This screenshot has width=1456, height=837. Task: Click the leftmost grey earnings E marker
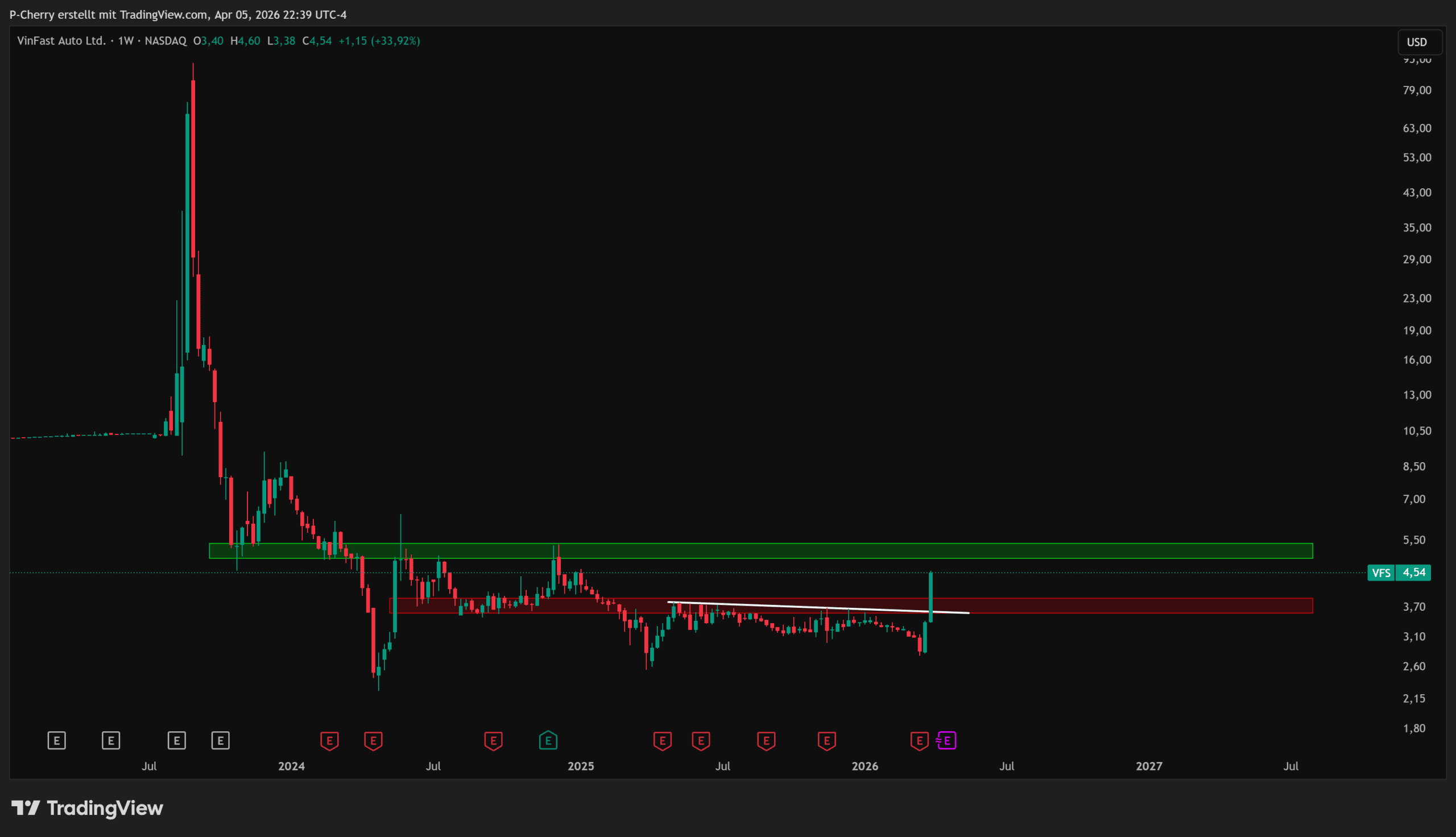pos(56,740)
